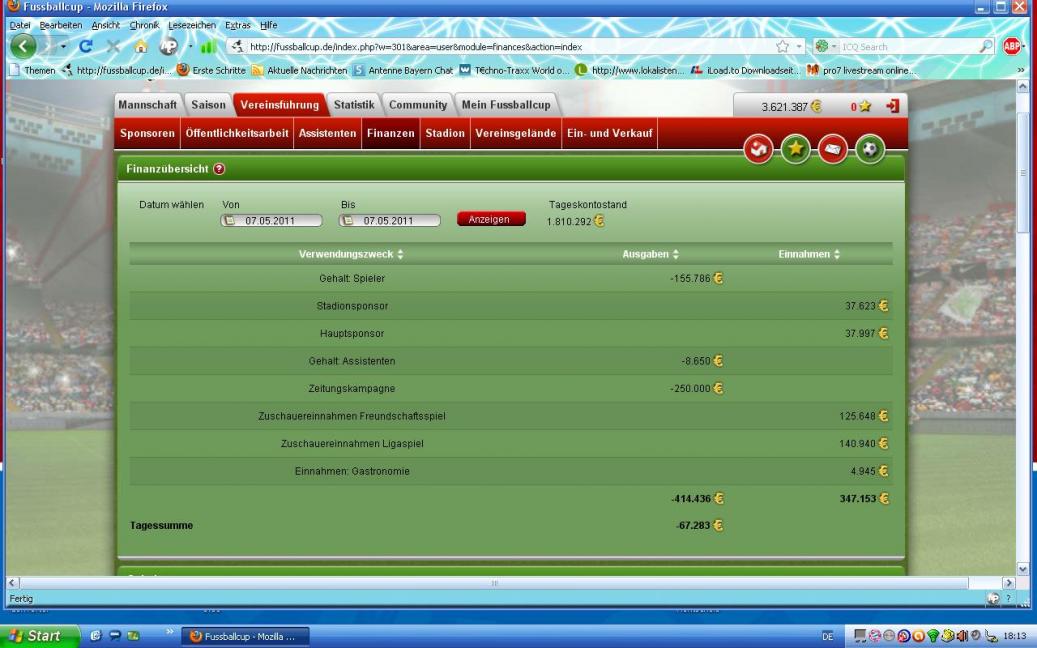Go to the Assistenten section

click(327, 133)
